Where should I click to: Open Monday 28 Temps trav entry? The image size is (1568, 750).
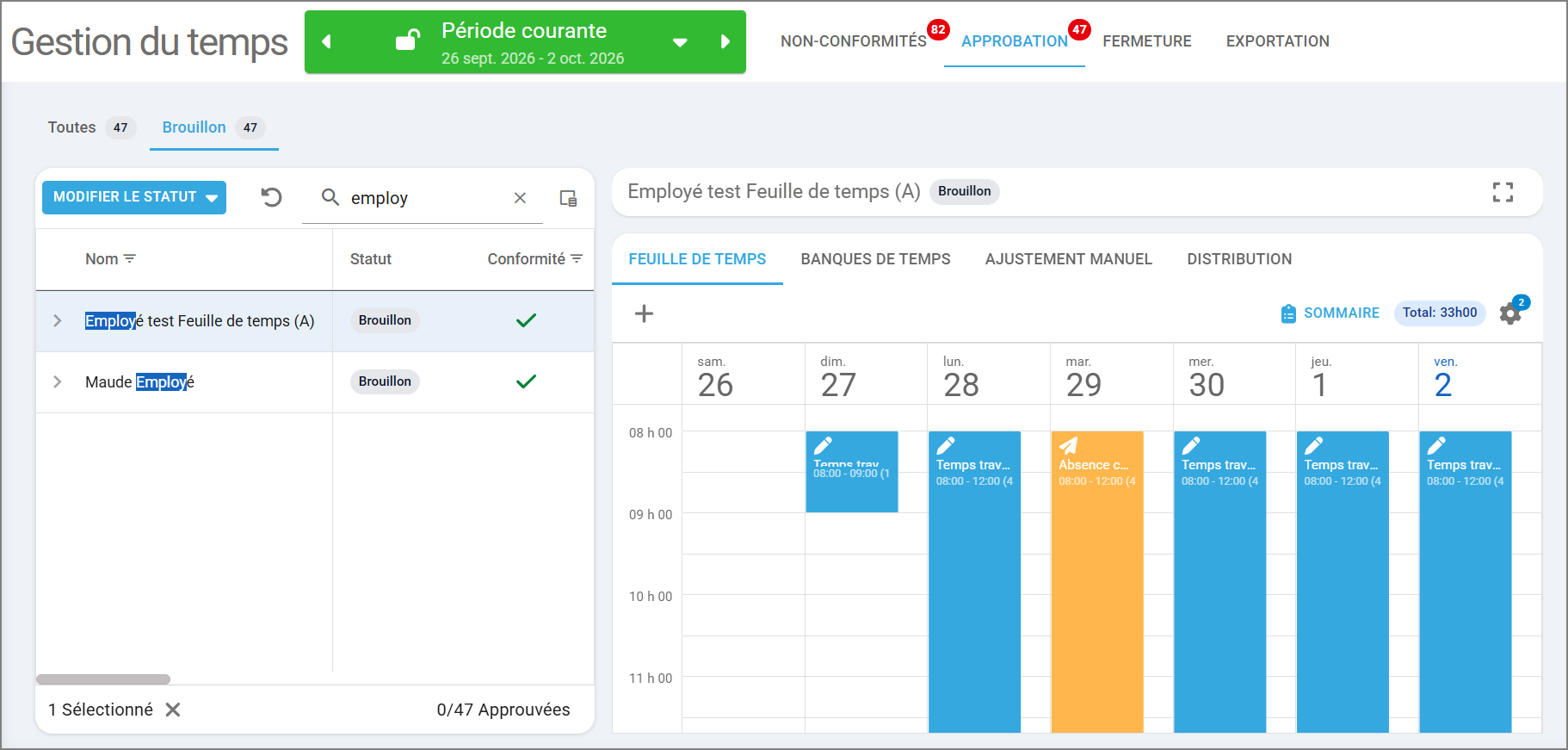pos(974,582)
